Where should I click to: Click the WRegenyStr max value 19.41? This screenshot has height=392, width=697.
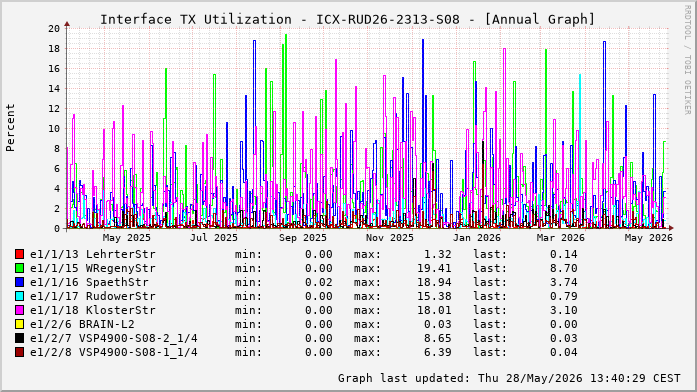[434, 268]
